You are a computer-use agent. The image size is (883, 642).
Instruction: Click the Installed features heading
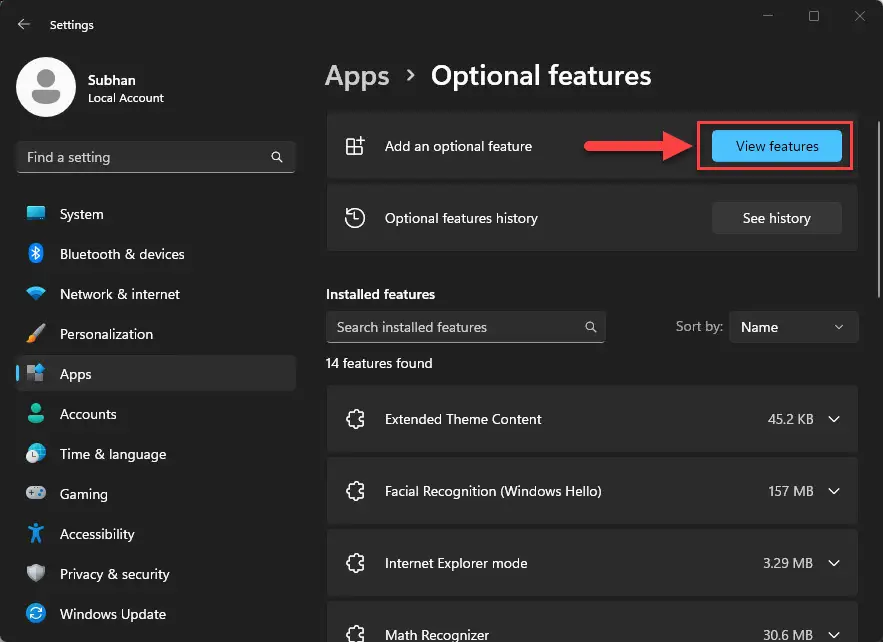pyautogui.click(x=380, y=294)
